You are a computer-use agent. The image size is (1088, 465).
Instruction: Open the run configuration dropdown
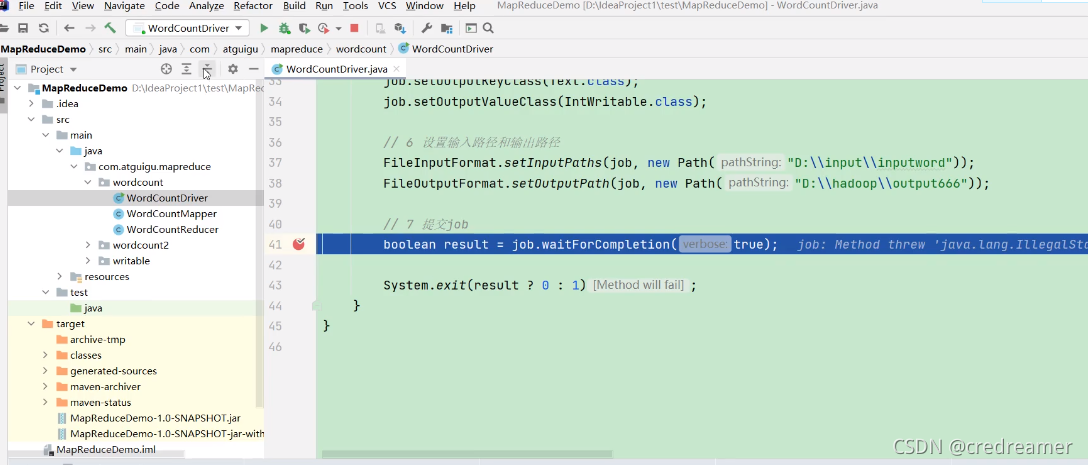(x=187, y=28)
